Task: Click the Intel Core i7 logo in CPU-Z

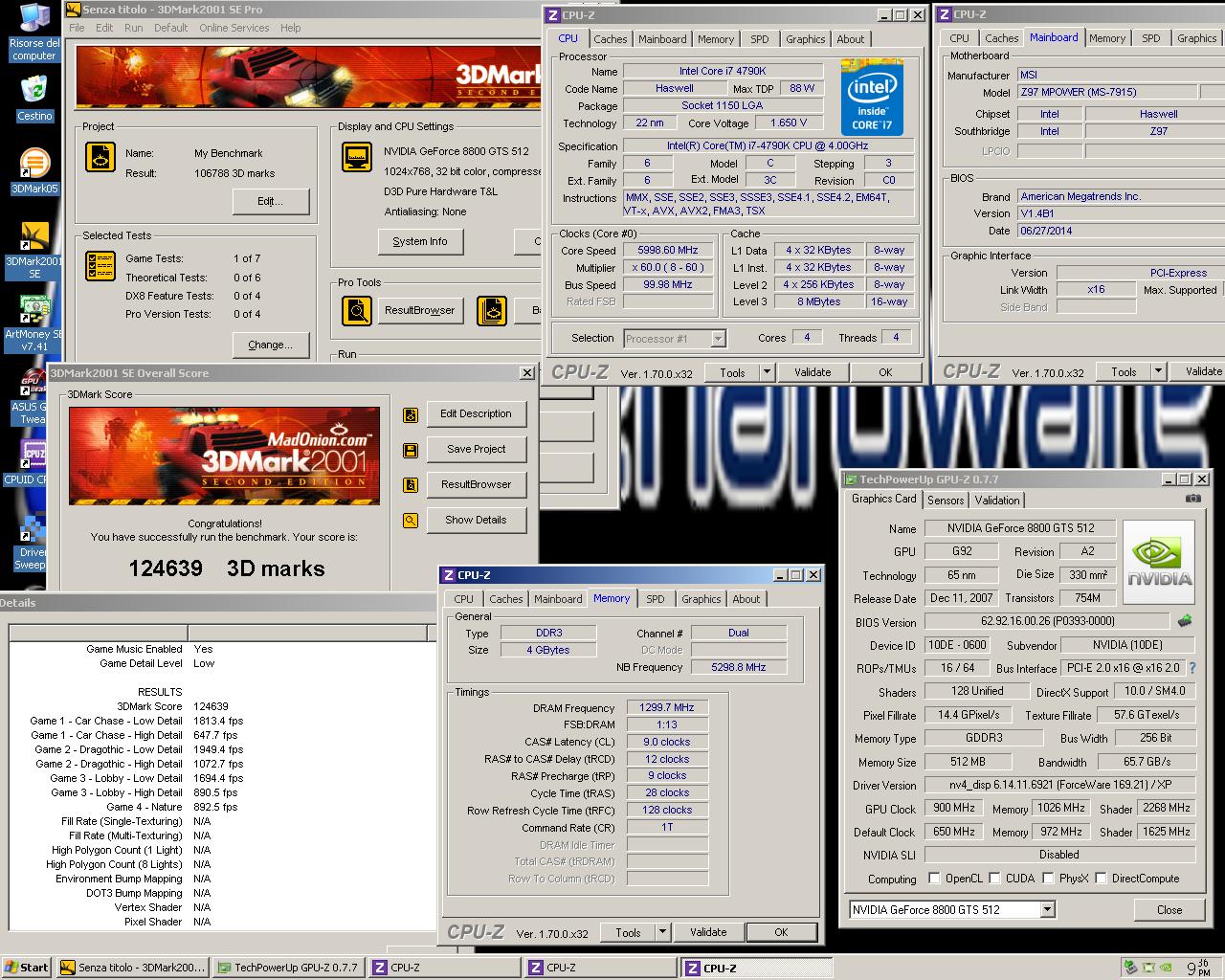Action: 872,98
